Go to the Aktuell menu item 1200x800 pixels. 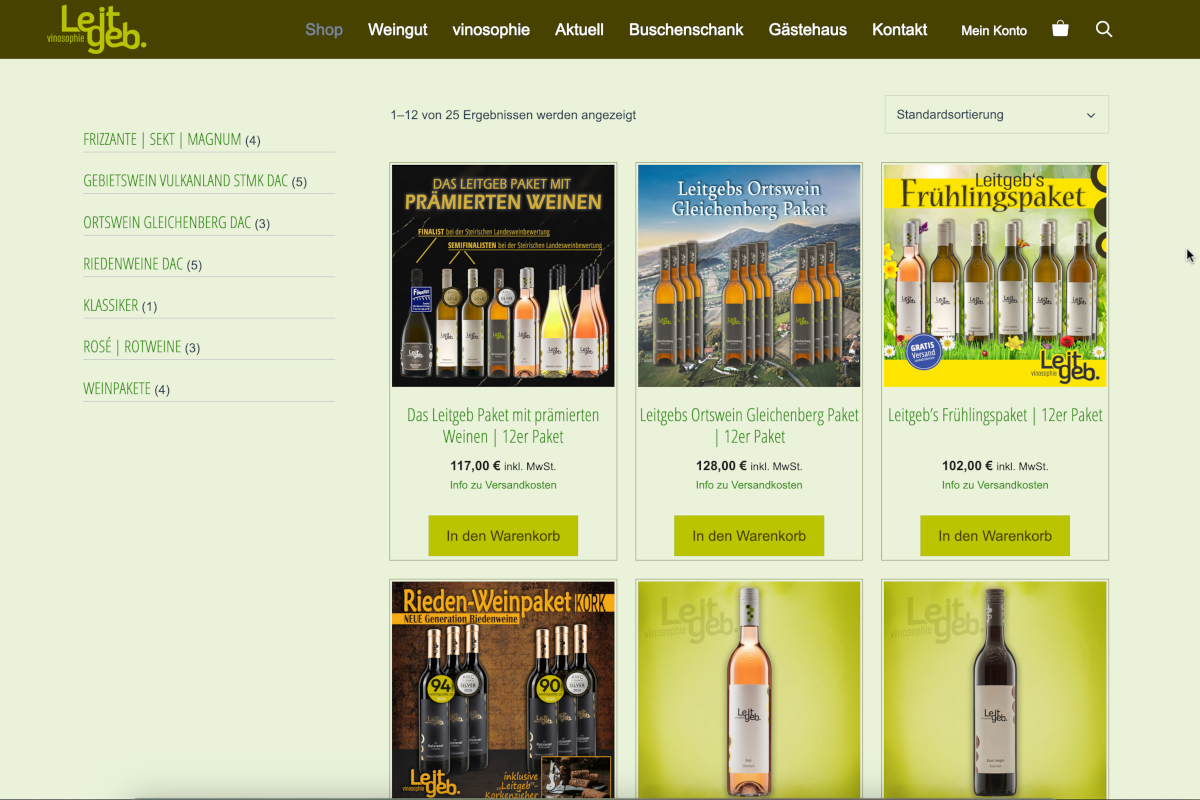pyautogui.click(x=580, y=29)
